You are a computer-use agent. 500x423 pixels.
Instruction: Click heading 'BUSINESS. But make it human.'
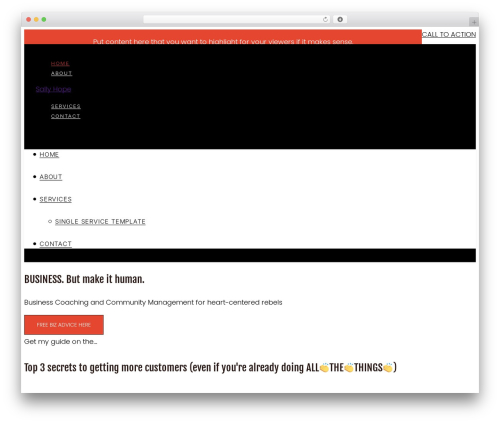point(84,279)
